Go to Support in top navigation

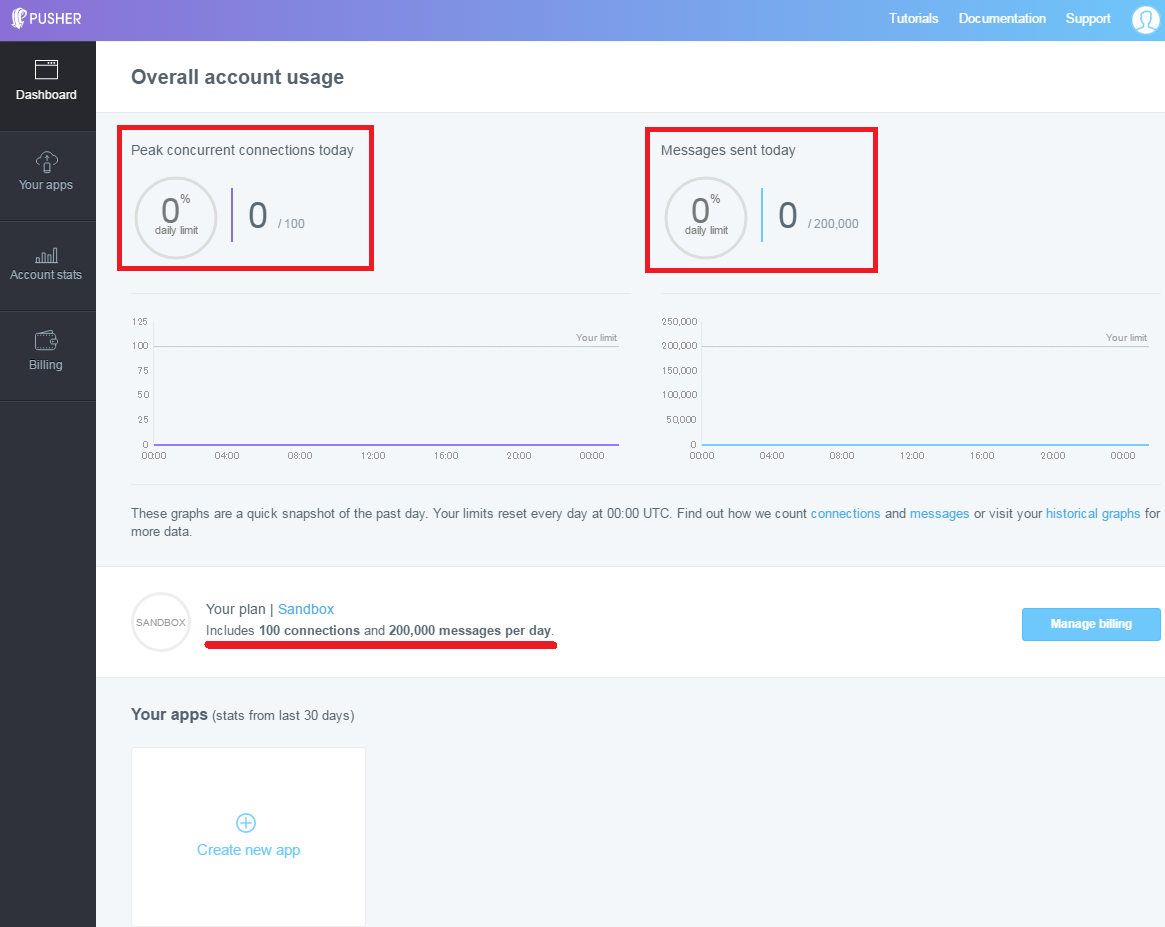click(x=1088, y=19)
